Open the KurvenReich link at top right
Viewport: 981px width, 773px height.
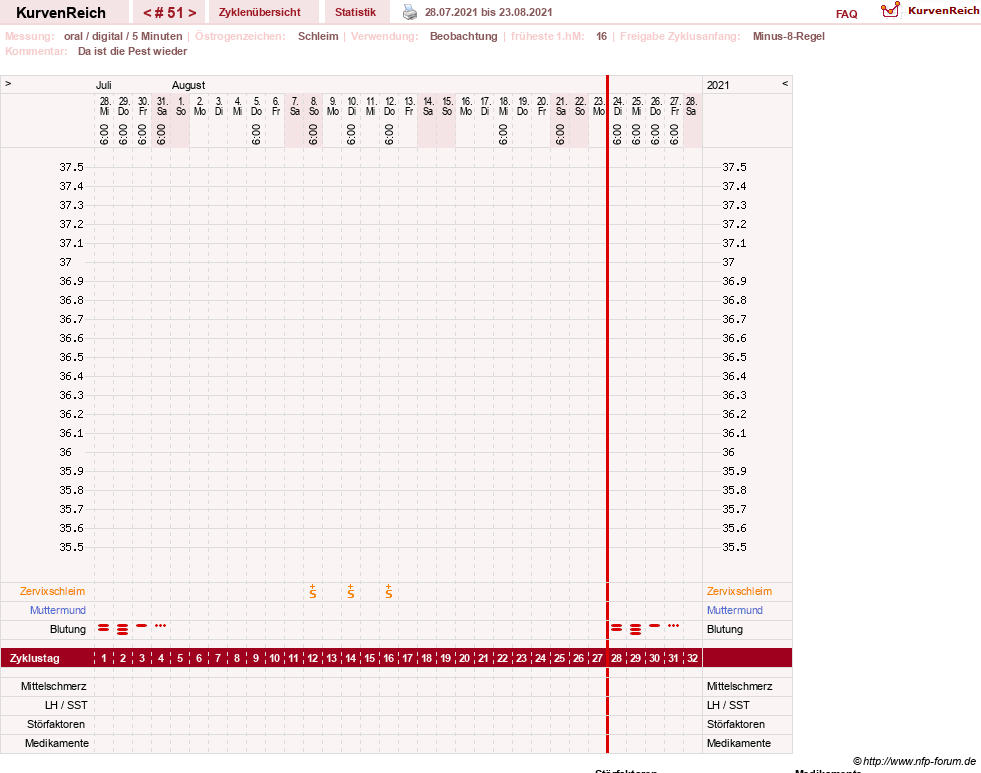[943, 11]
